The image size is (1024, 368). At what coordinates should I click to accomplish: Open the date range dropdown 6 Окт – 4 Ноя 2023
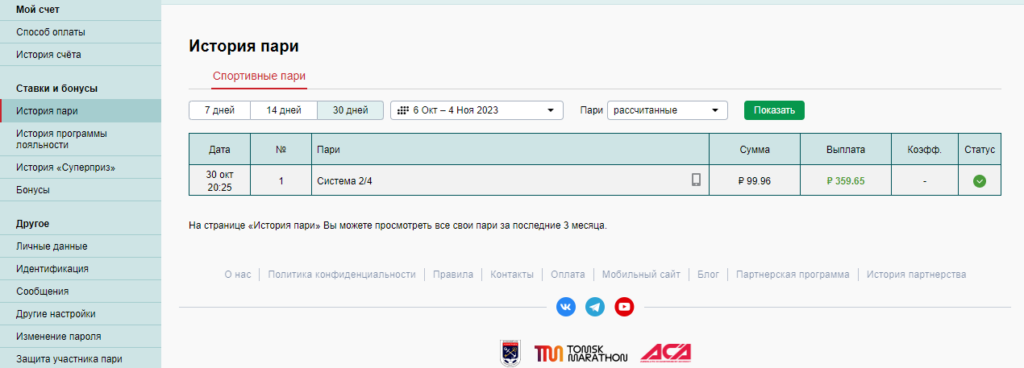click(477, 110)
